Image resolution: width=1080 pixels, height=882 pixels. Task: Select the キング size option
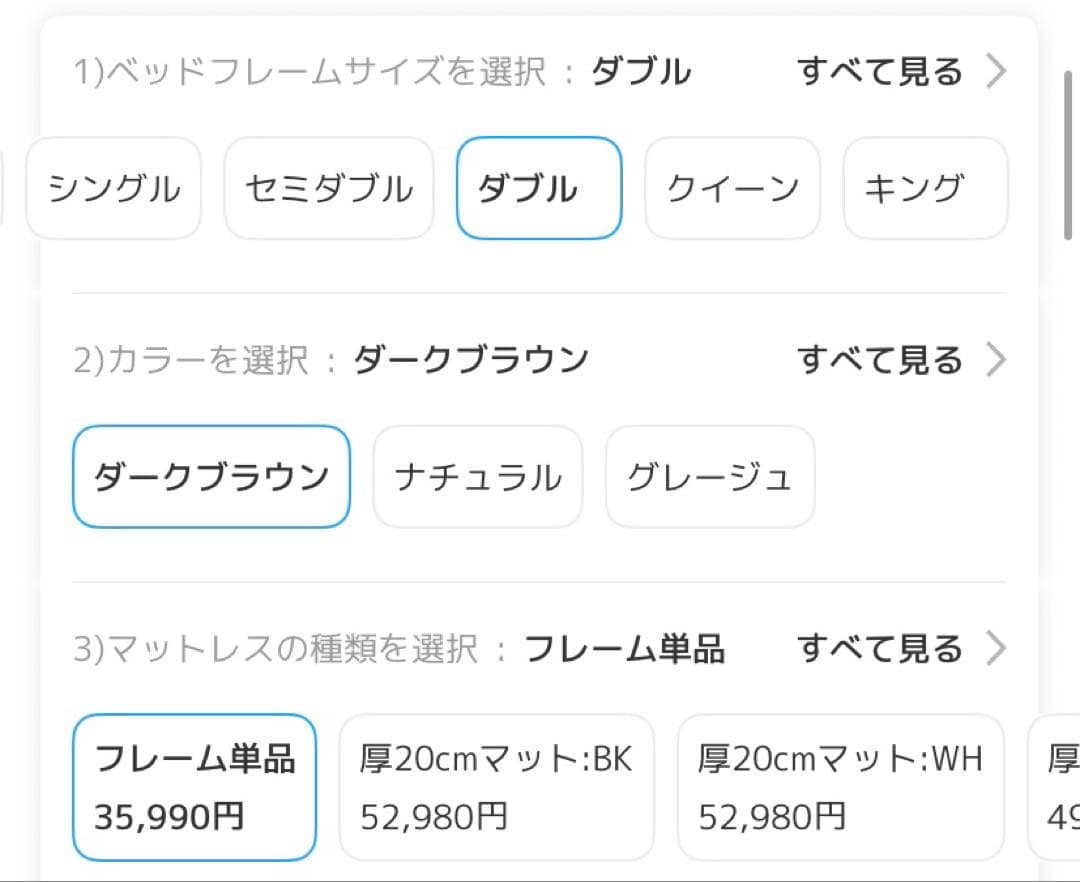click(x=924, y=188)
